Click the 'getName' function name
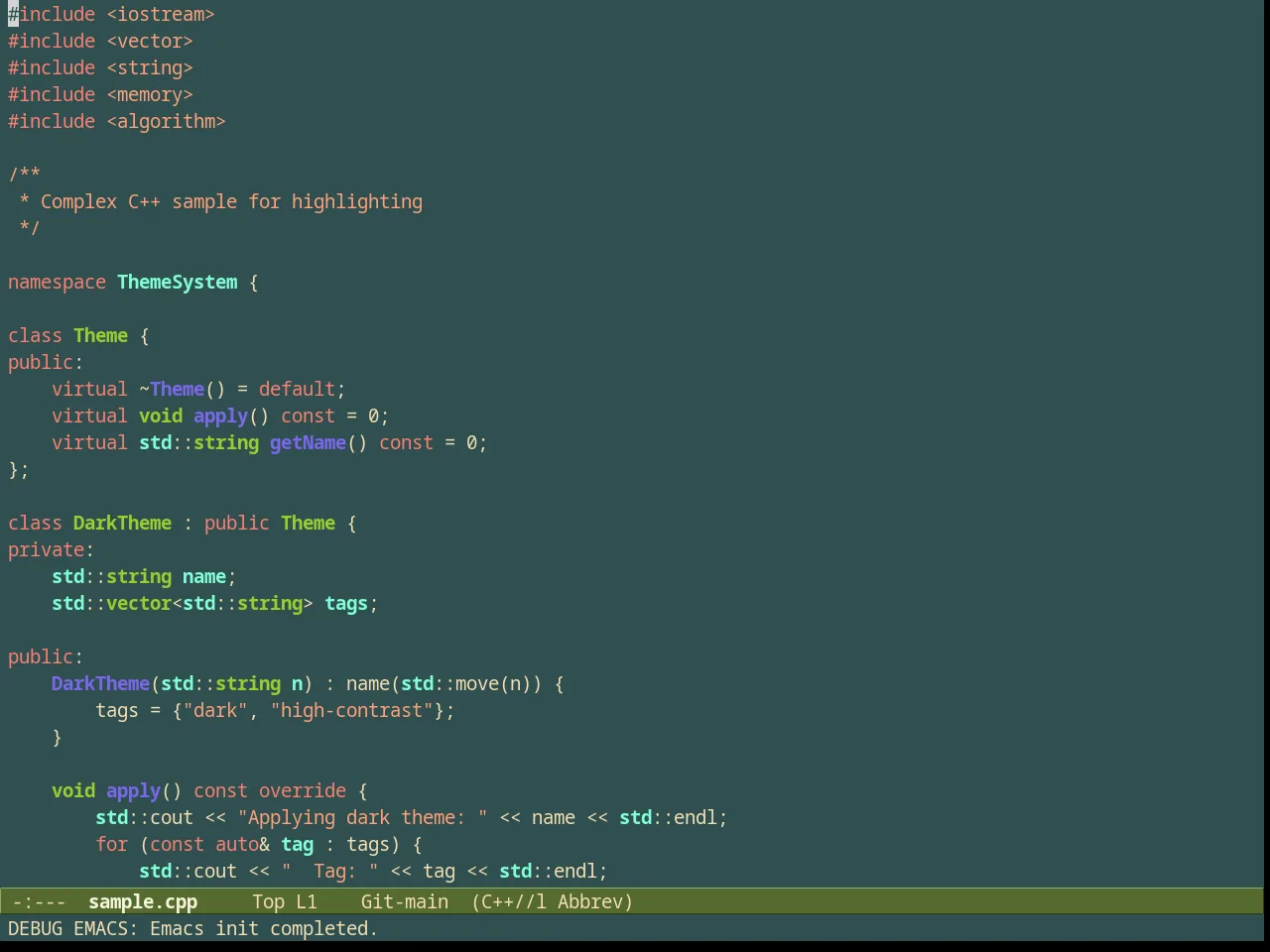Image resolution: width=1270 pixels, height=952 pixels. click(308, 442)
